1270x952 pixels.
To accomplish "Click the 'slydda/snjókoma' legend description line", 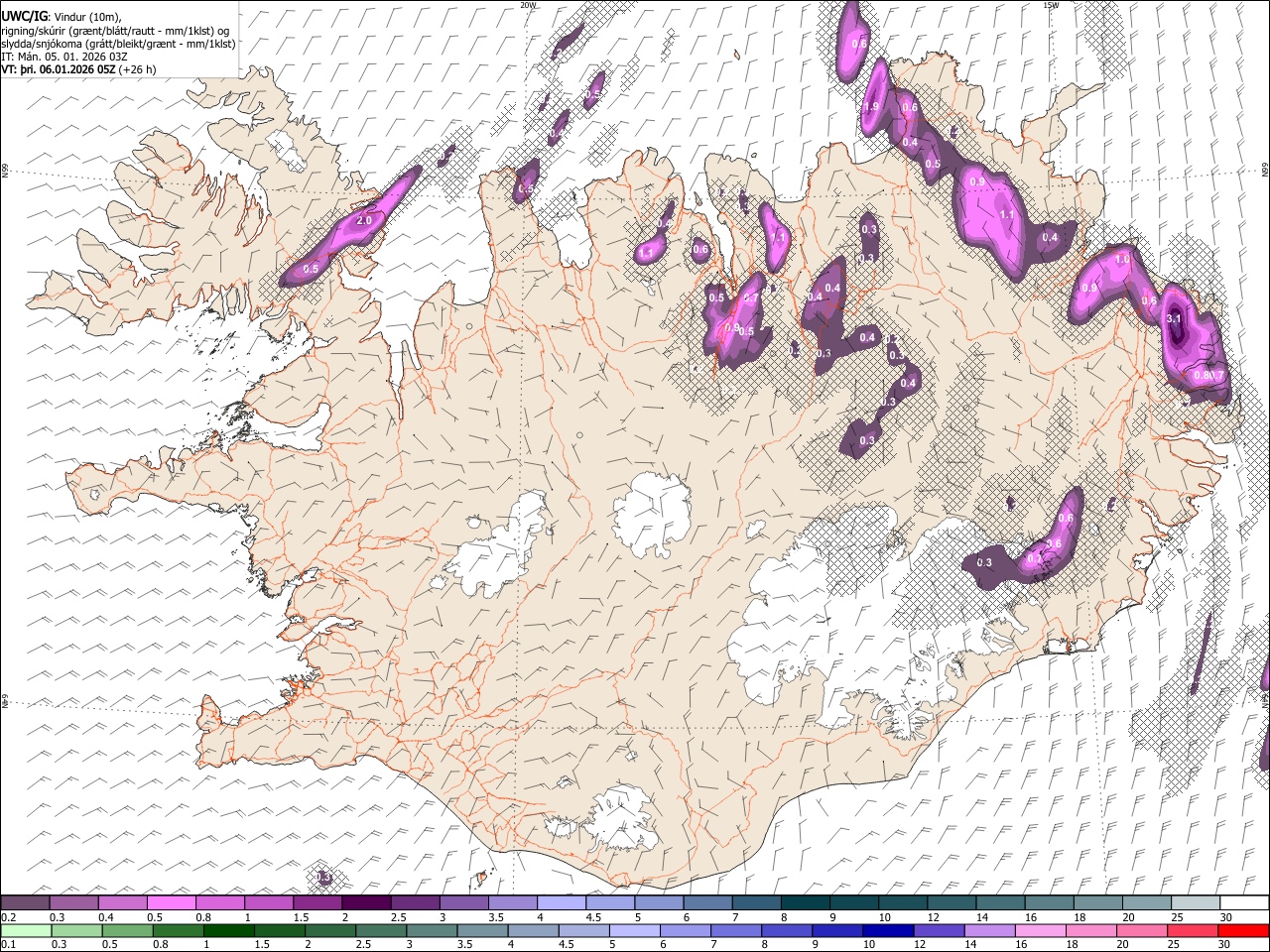I will click(x=119, y=44).
